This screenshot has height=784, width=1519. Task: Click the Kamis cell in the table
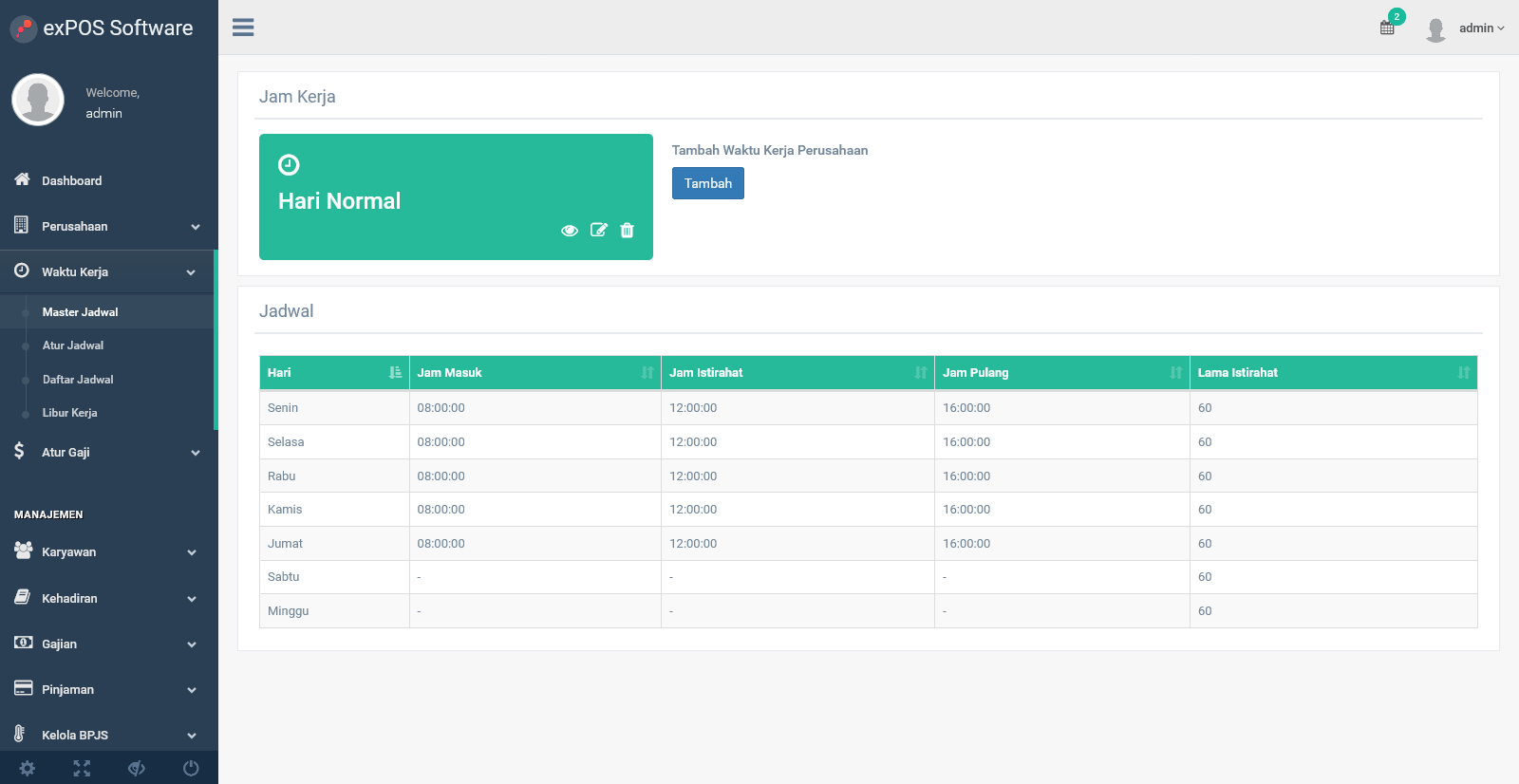334,510
